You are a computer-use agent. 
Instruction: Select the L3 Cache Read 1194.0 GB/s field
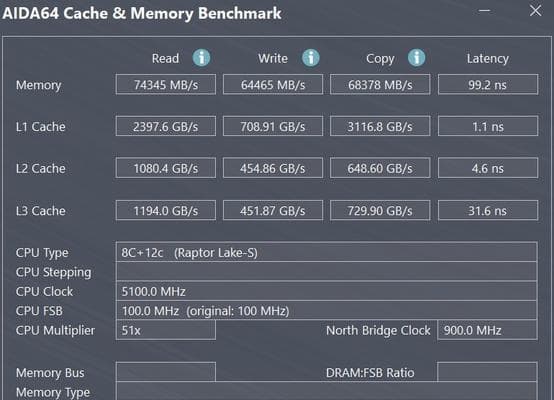[x=166, y=210]
